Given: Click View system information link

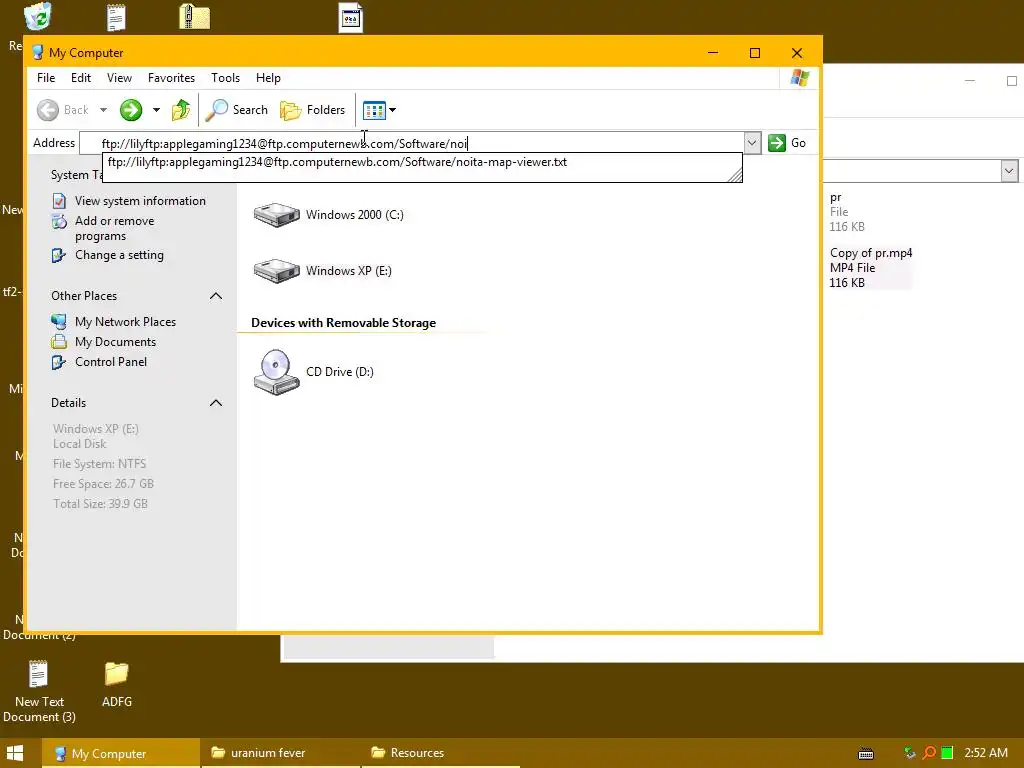Looking at the screenshot, I should tap(140, 201).
